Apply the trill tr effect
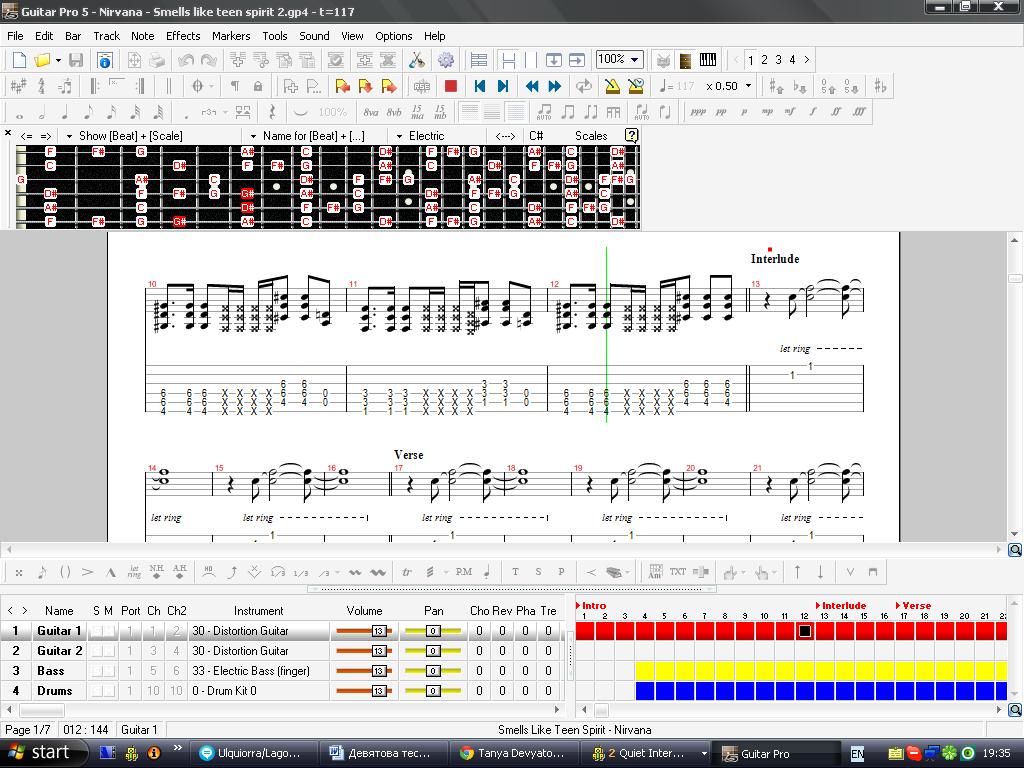 pyautogui.click(x=407, y=572)
